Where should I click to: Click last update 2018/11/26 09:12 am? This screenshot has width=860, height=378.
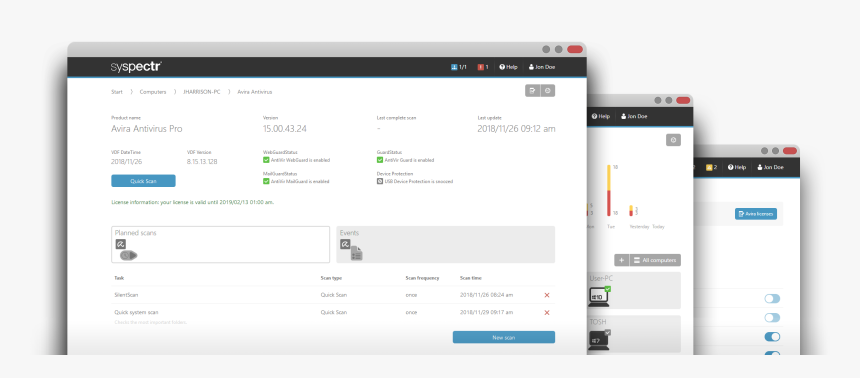pyautogui.click(x=516, y=129)
